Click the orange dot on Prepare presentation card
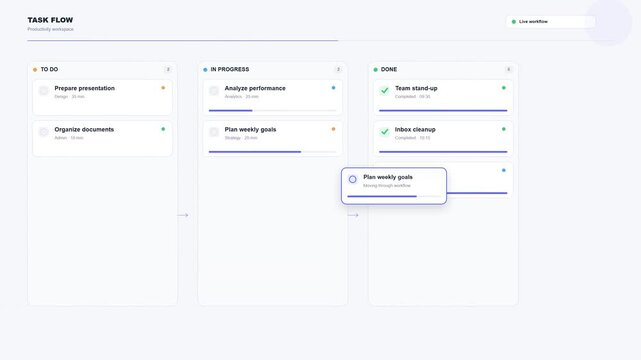Image resolution: width=641 pixels, height=360 pixels. 163,88
